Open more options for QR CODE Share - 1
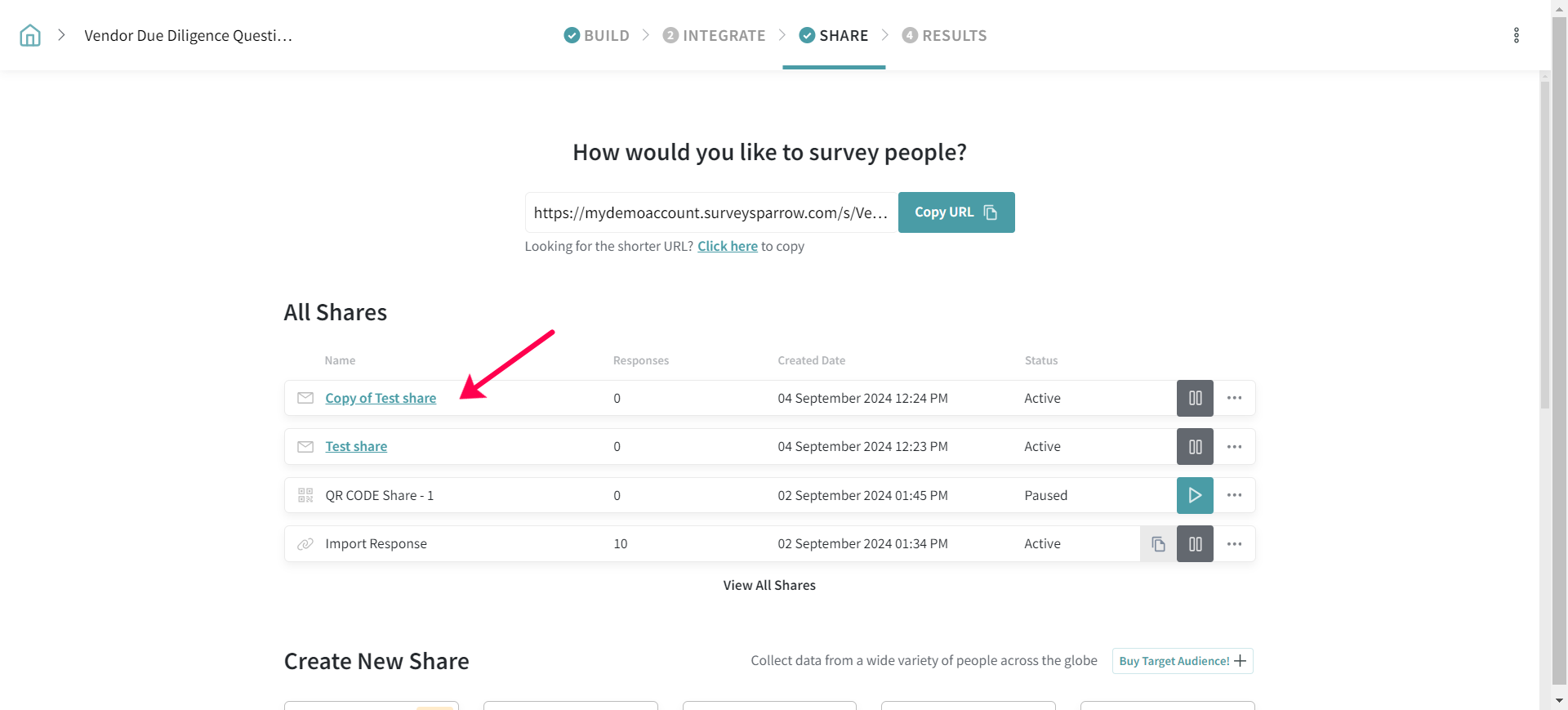Viewport: 1568px width, 710px height. point(1234,495)
